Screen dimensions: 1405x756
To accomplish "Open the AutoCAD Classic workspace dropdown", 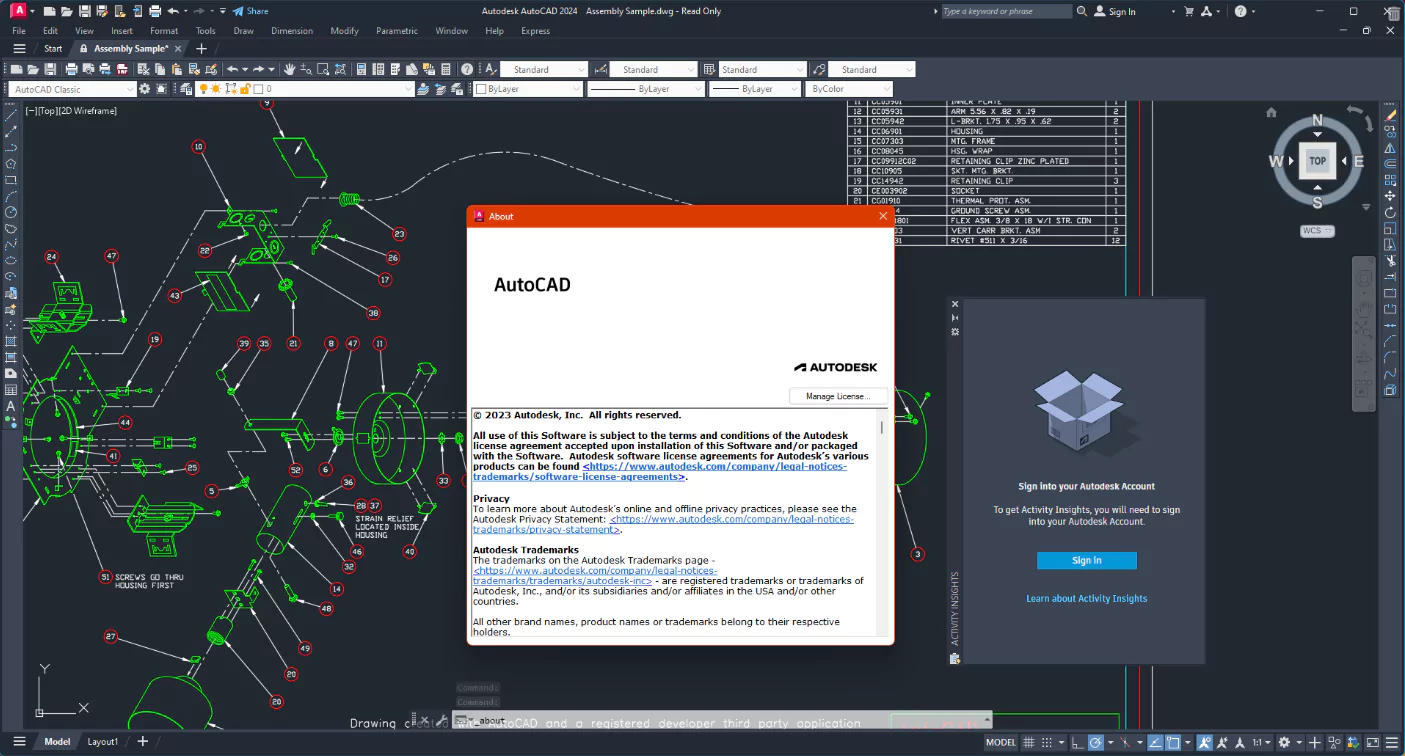I will [x=131, y=88].
